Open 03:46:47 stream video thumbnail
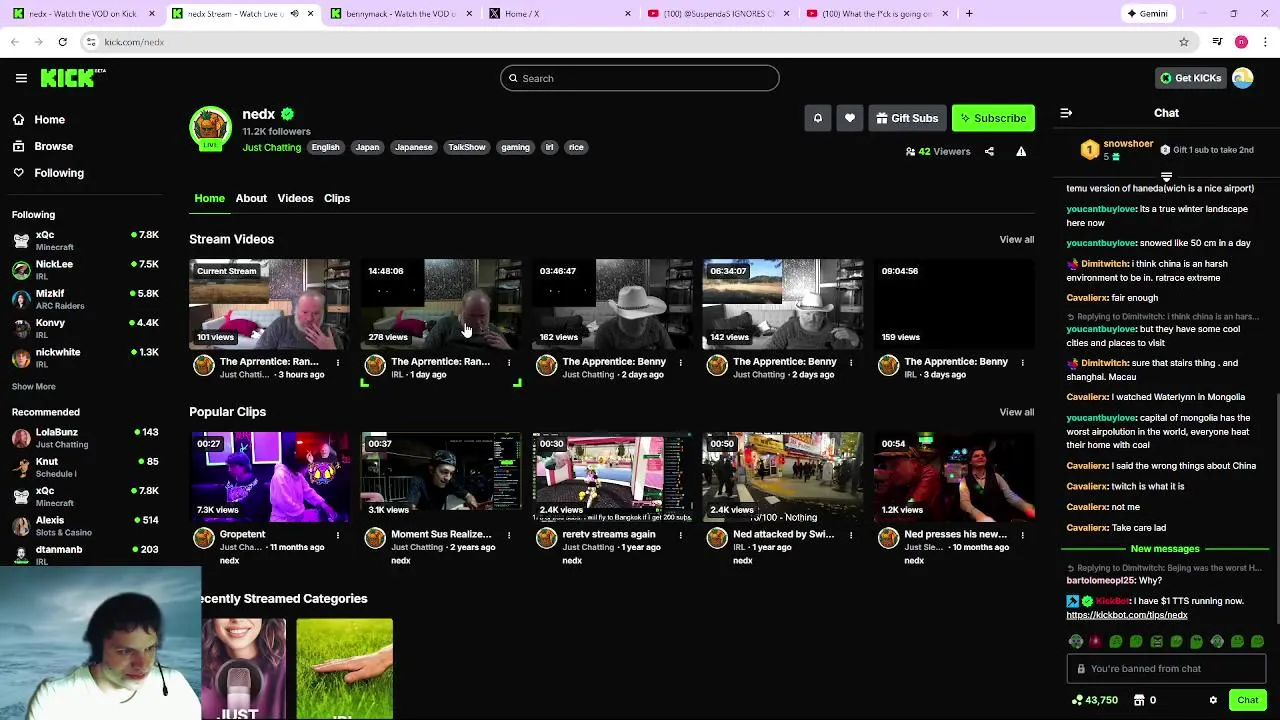 pyautogui.click(x=612, y=304)
